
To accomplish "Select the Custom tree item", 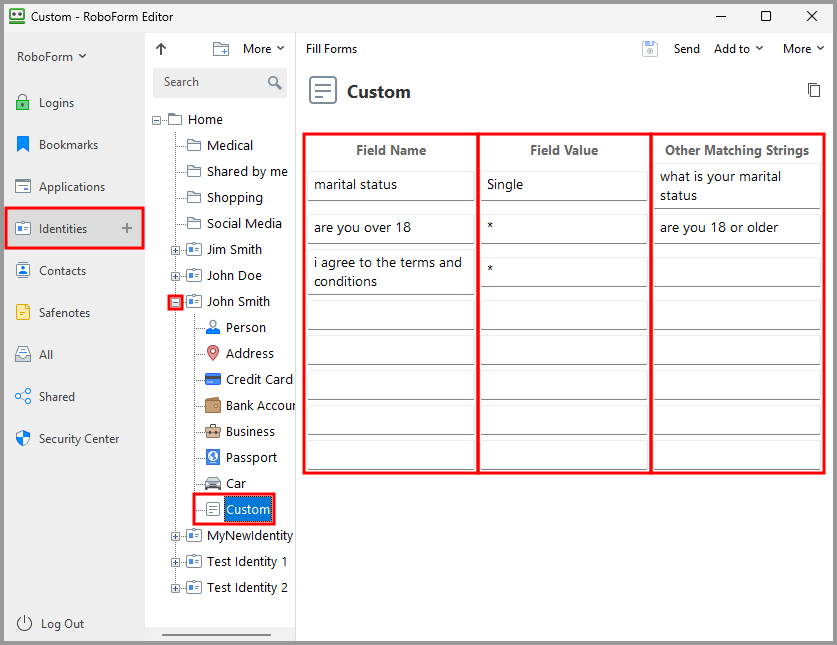I will tap(239, 509).
